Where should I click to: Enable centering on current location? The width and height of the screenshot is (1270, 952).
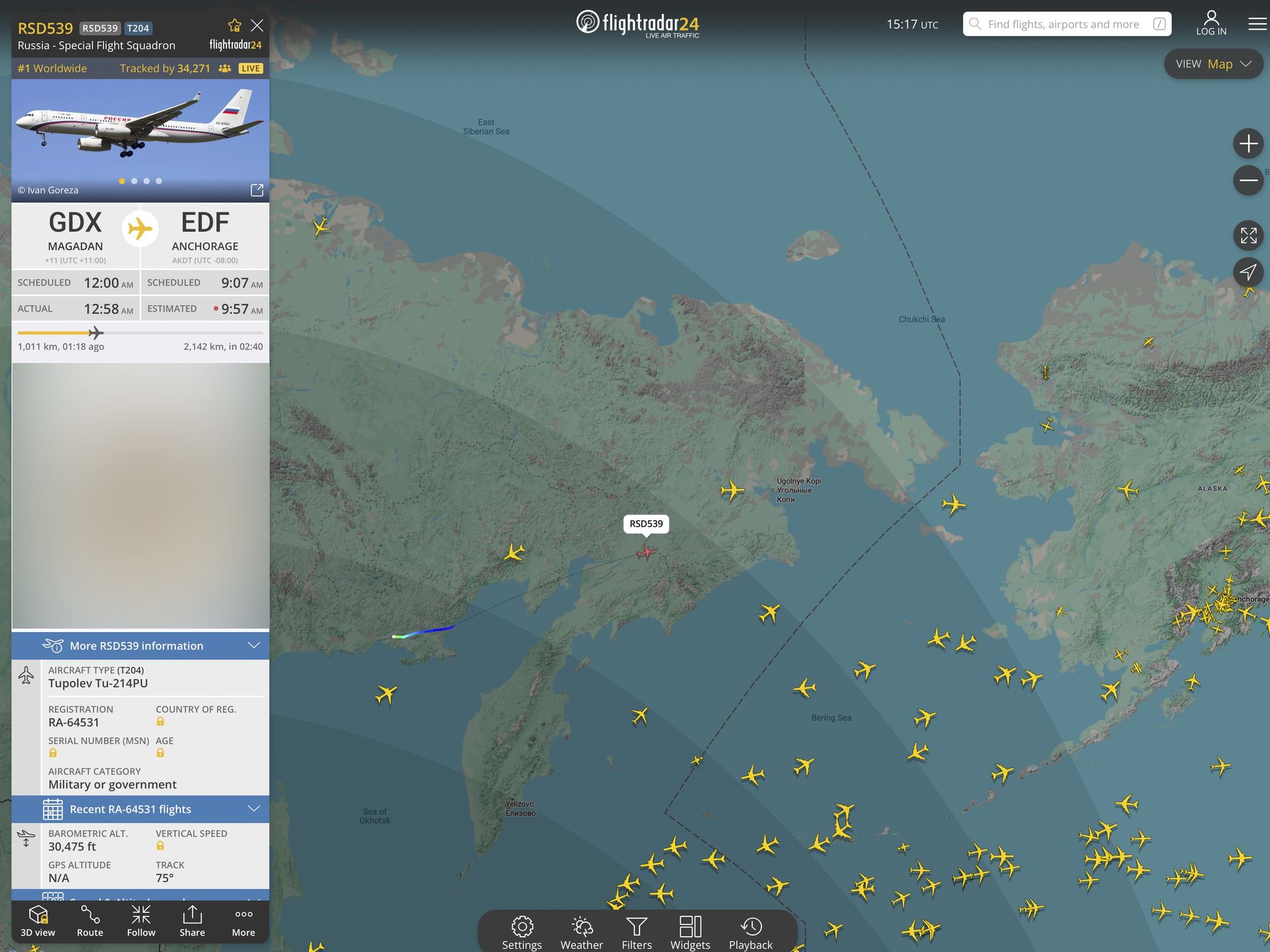(x=1248, y=272)
